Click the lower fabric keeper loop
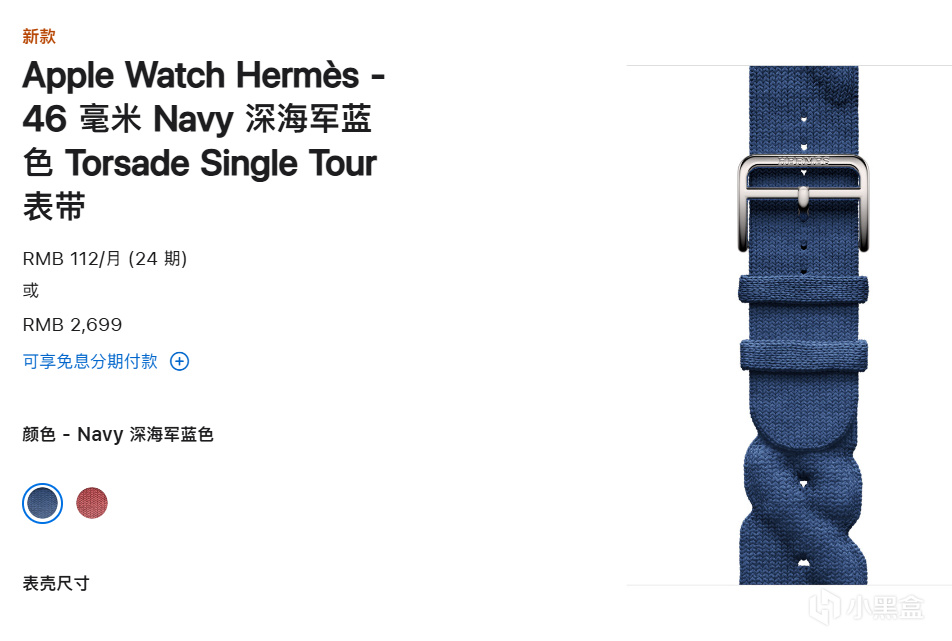 (x=803, y=355)
